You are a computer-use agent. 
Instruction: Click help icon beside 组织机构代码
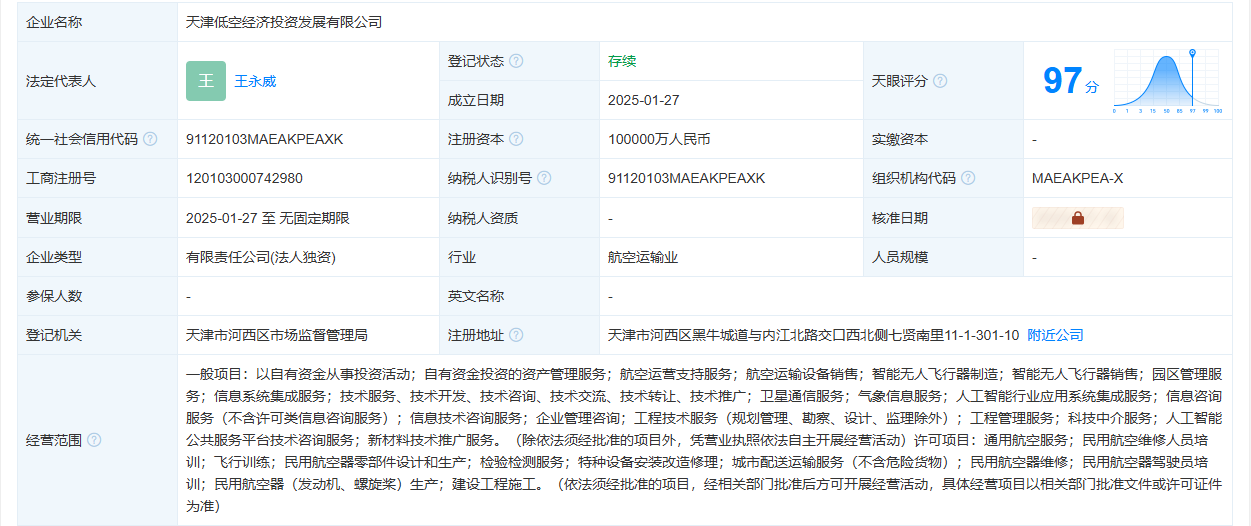tap(968, 178)
